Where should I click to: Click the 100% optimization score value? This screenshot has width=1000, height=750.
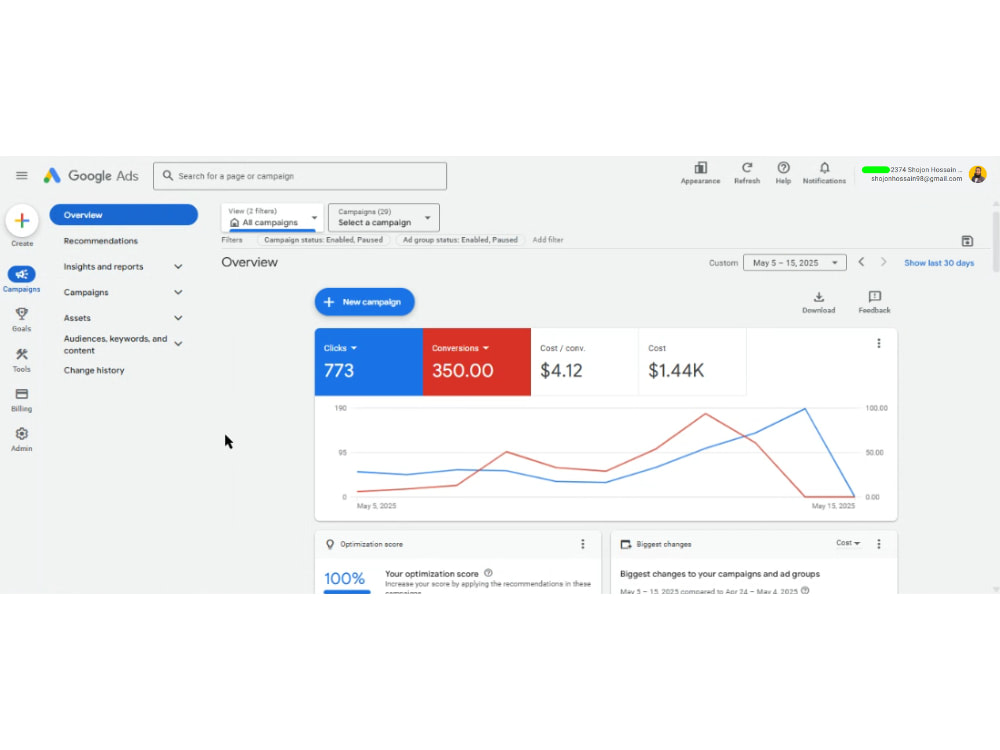point(344,578)
